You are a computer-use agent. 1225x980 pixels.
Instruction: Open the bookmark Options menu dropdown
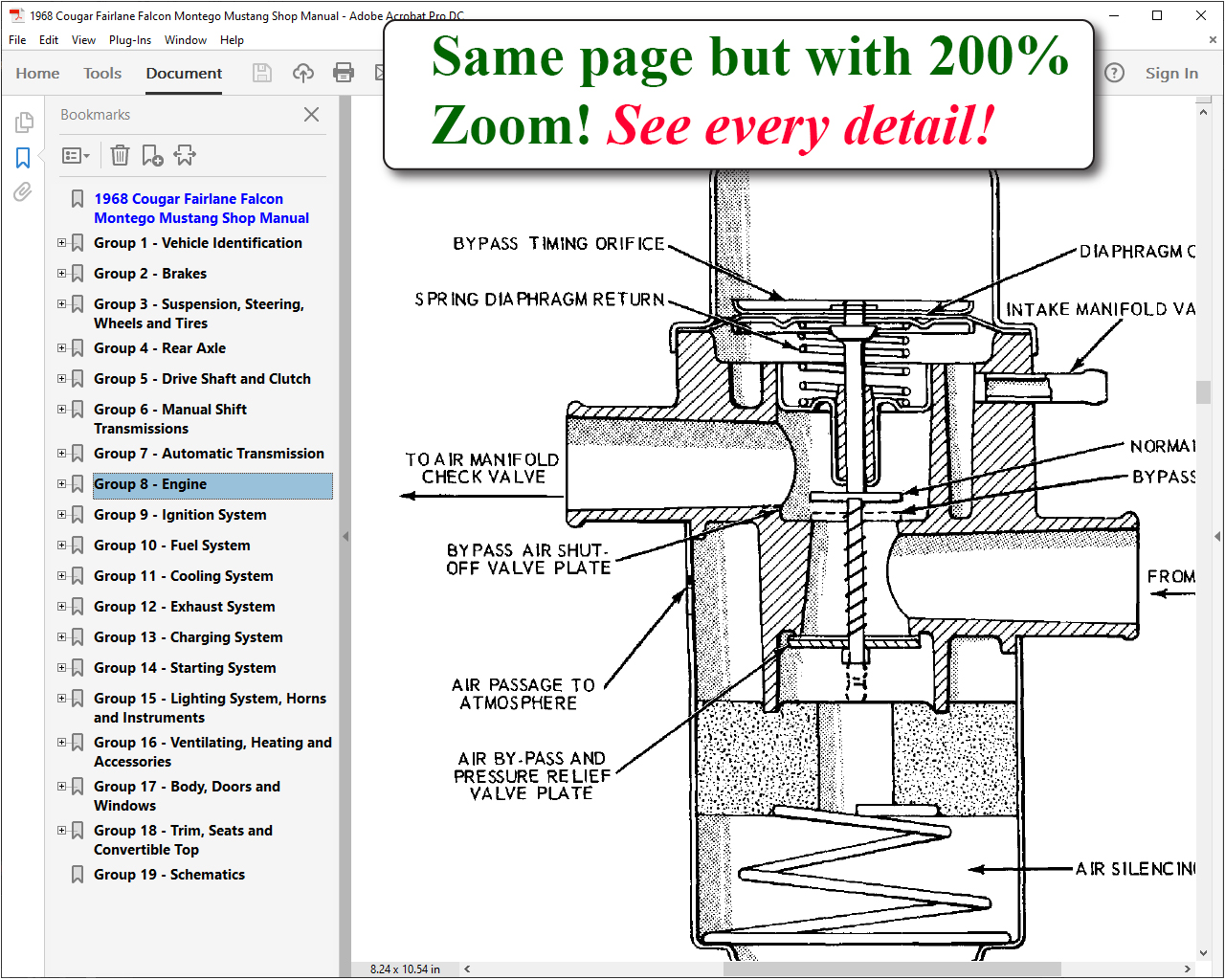click(76, 155)
